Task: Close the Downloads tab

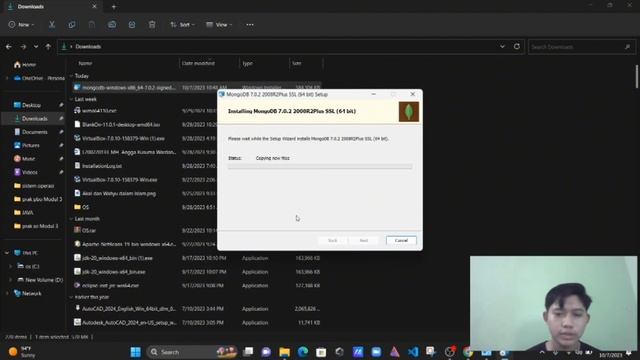Action: [95, 7]
